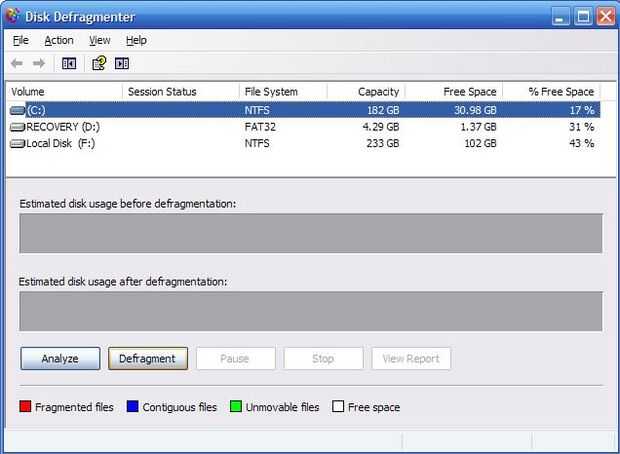The image size is (620, 454).
Task: Click the Stop button
Action: (x=323, y=359)
